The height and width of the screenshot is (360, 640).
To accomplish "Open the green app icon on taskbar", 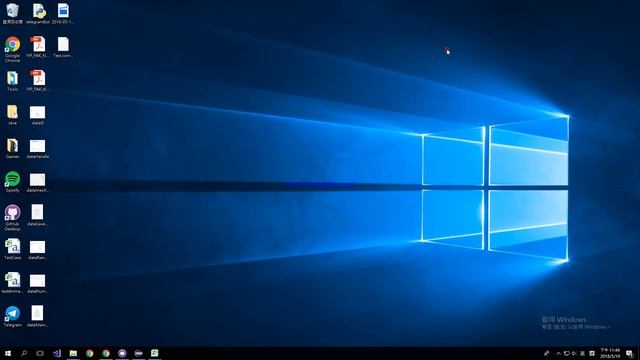I will (155, 353).
